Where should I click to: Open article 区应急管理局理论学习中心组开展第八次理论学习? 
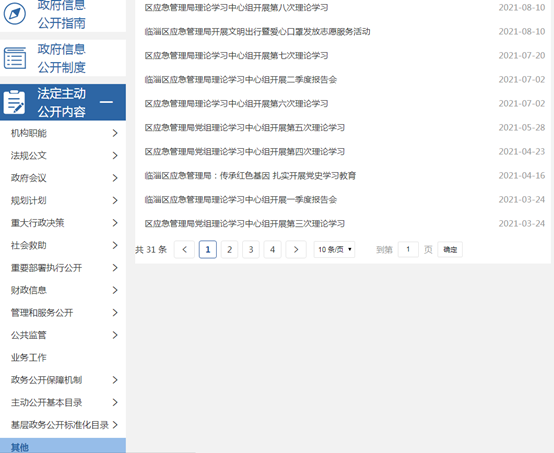click(x=236, y=7)
